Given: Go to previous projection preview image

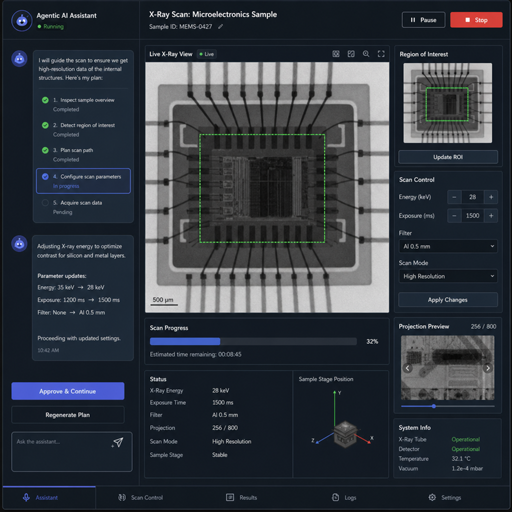Looking at the screenshot, I should pos(407,368).
